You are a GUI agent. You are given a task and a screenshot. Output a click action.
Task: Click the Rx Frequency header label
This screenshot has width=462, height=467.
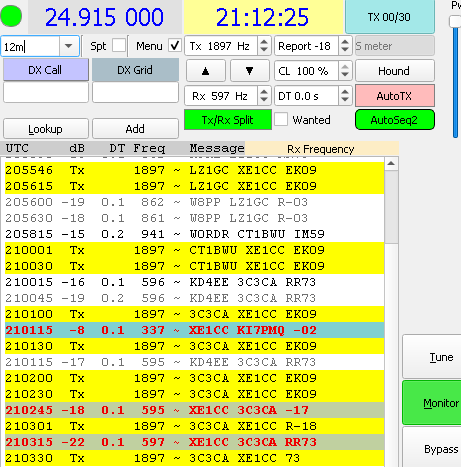point(321,149)
